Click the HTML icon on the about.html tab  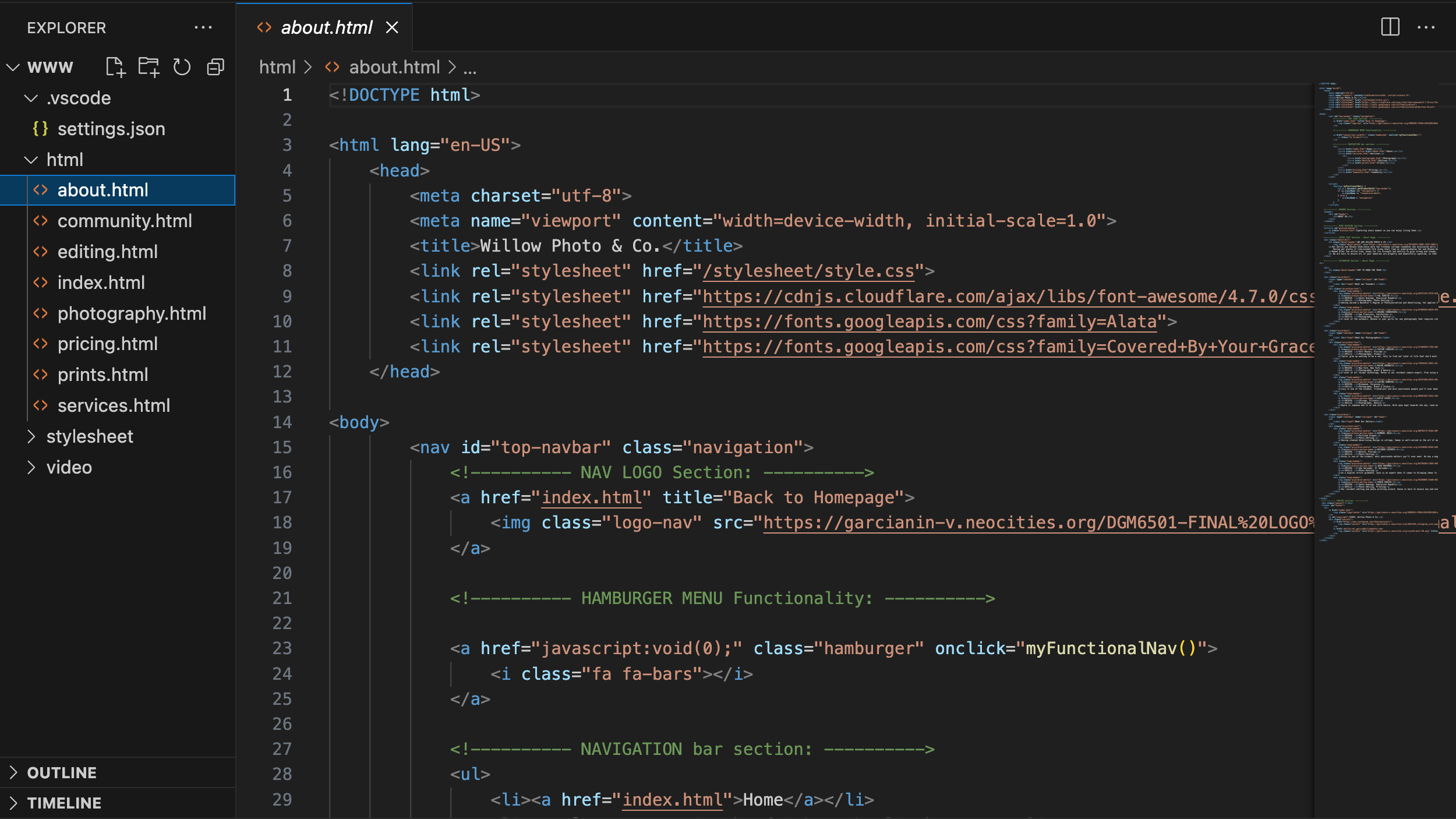point(264,27)
